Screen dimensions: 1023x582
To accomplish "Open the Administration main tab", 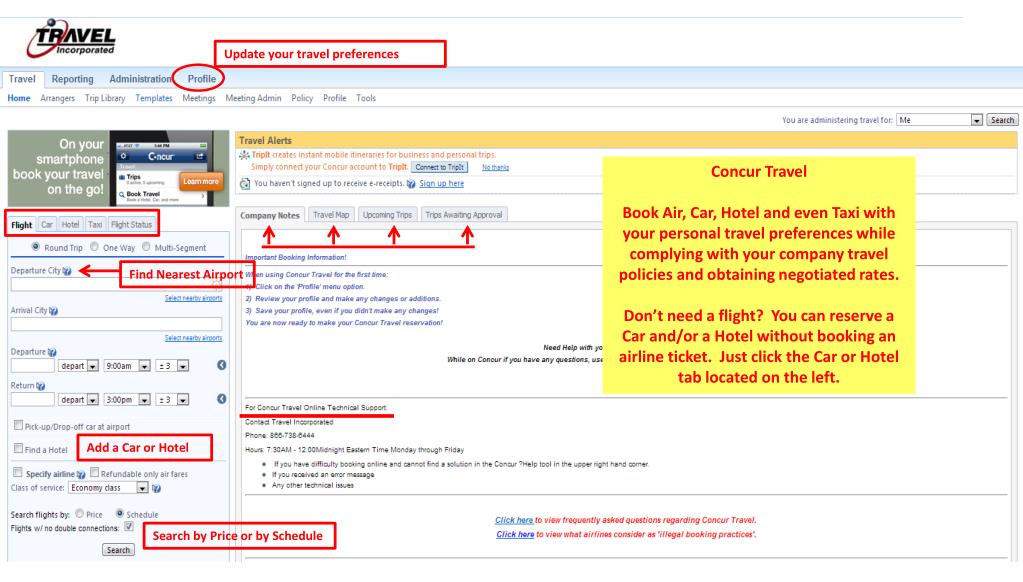I will point(140,79).
